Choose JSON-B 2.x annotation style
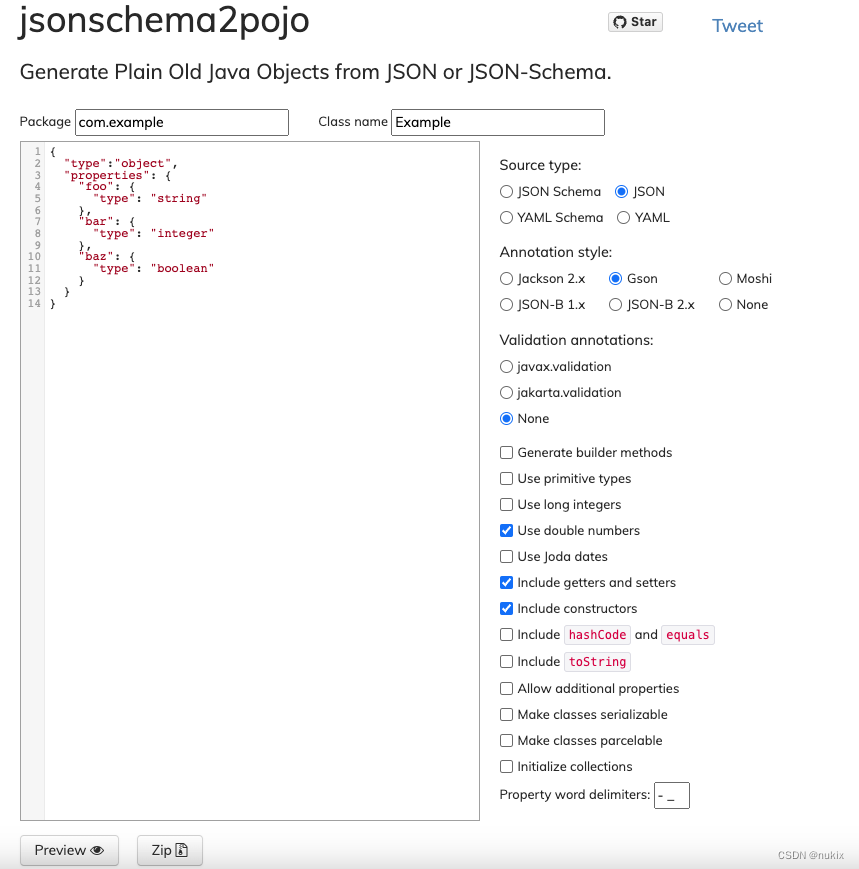The width and height of the screenshot is (859, 869). point(615,305)
